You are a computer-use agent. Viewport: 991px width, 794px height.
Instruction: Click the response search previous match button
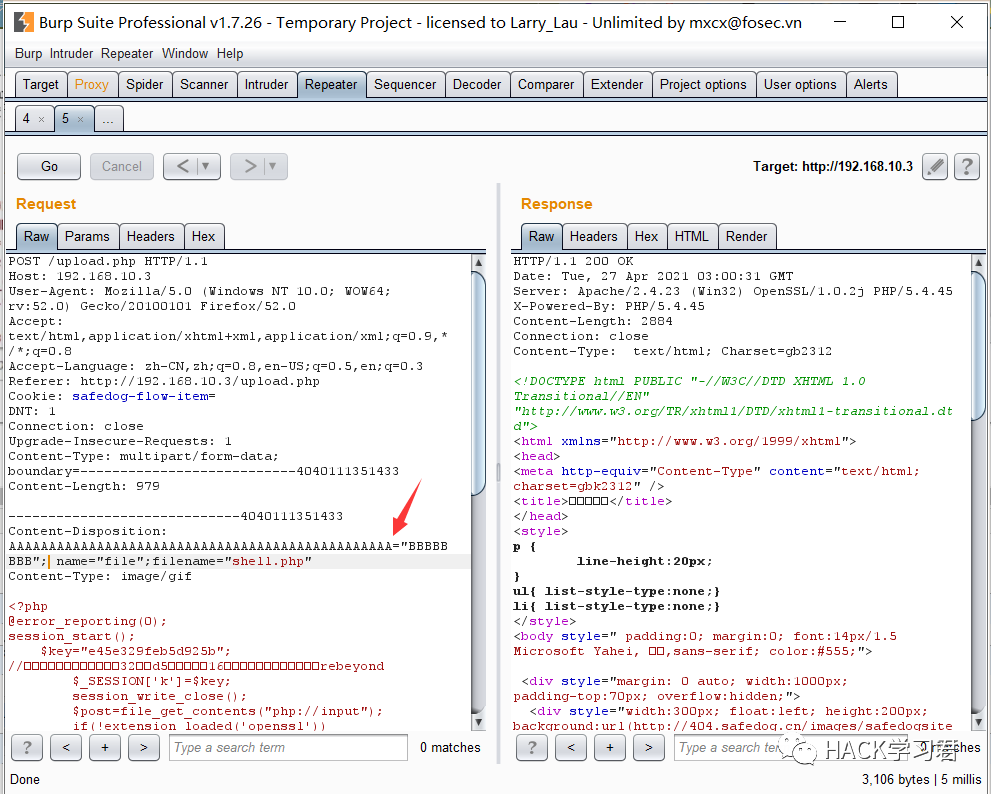click(571, 748)
